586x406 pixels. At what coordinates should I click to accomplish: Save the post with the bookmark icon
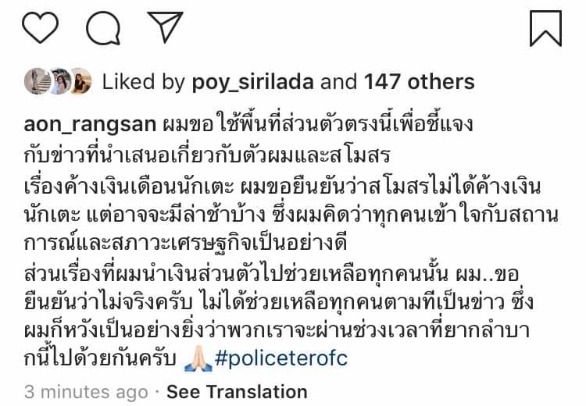(x=546, y=29)
